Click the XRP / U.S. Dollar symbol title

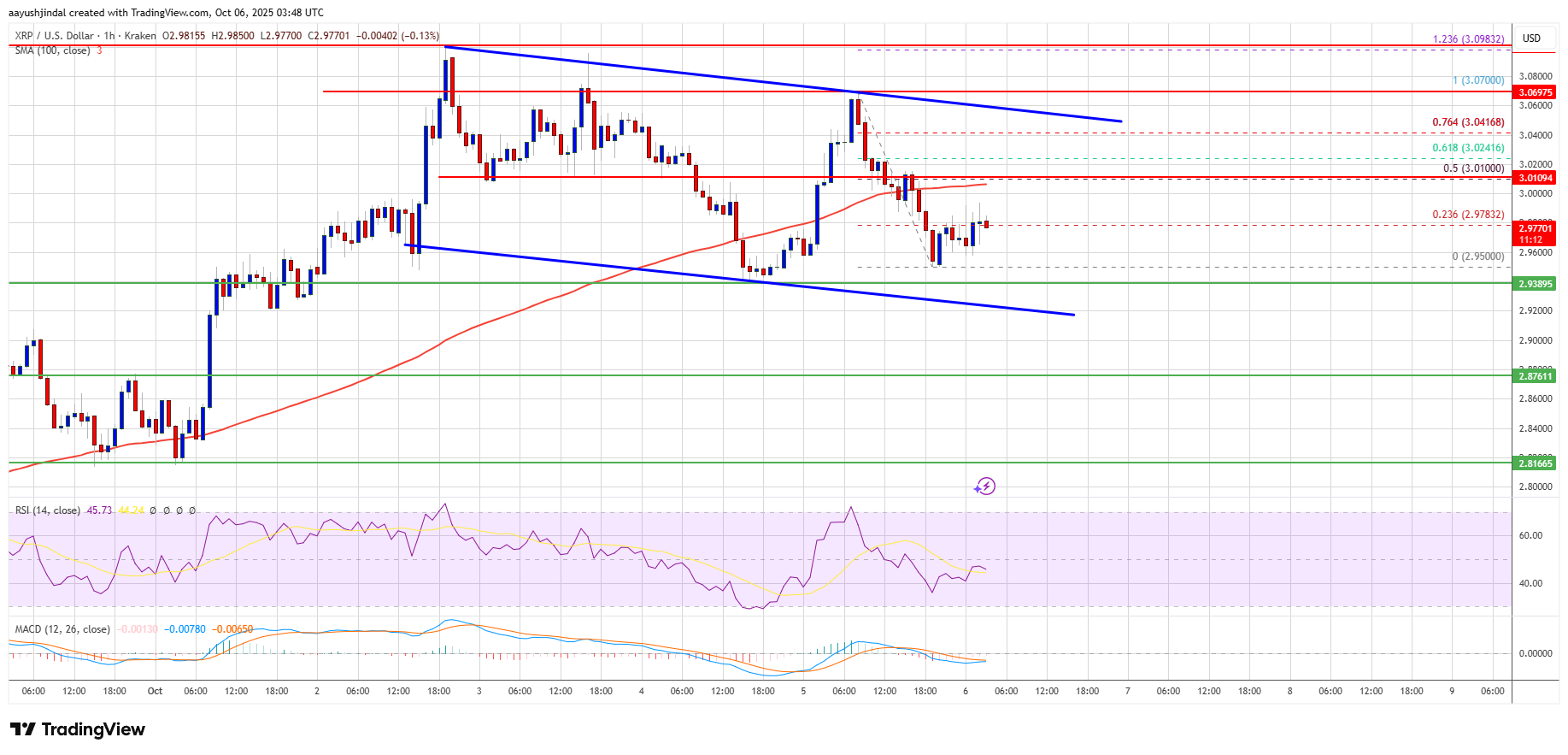(55, 36)
